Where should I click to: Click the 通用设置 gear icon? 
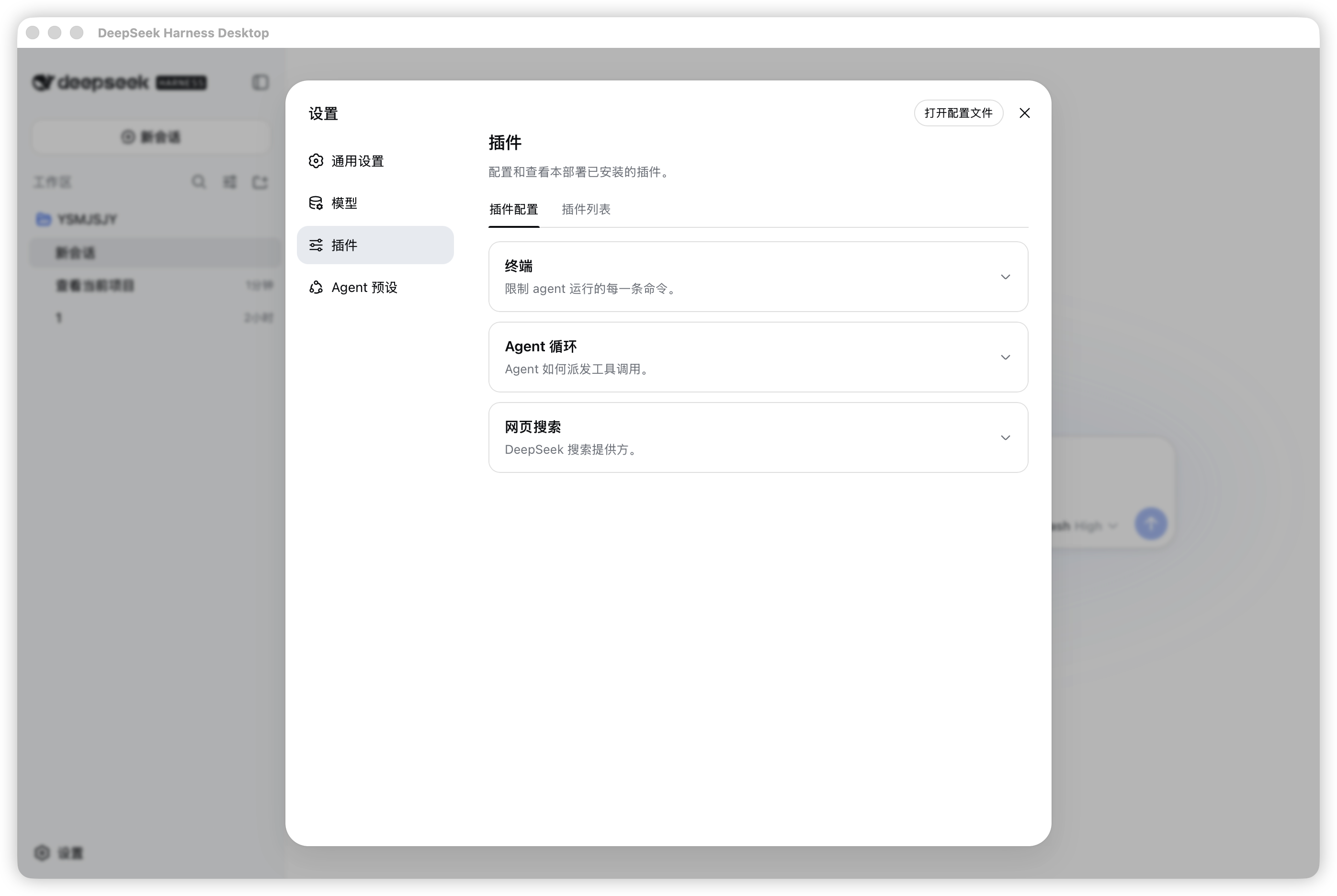(x=316, y=161)
